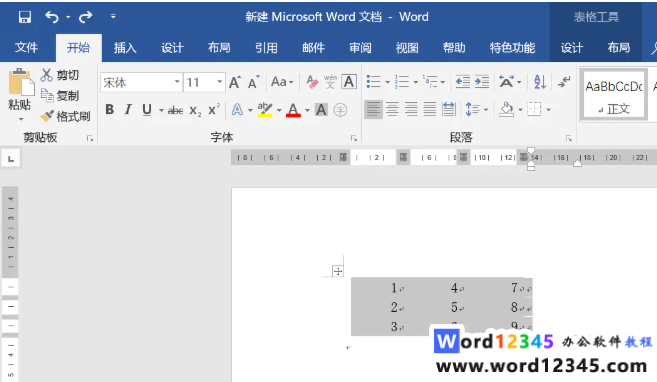Viewport: 657px width, 382px height.
Task: Align text right
Action: pos(411,110)
